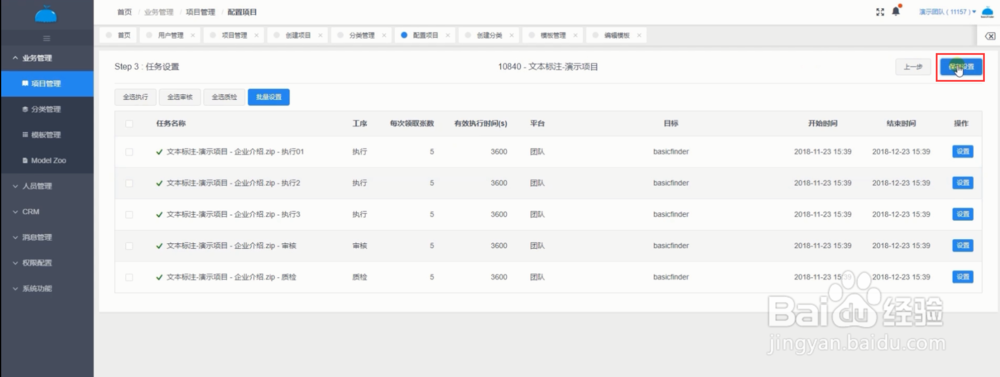Viewport: 1000px width, 377px height.
Task: Open 模板管理 in the sidebar
Action: (47, 135)
